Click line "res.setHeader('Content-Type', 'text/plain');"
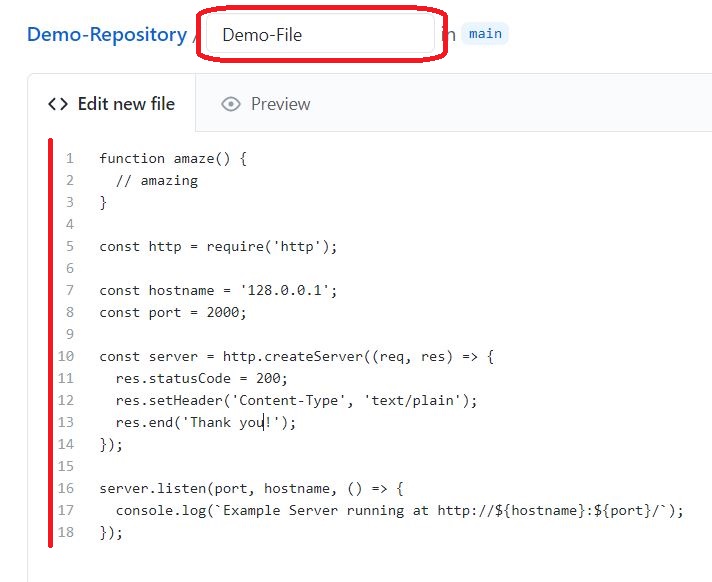The height and width of the screenshot is (582, 712). (297, 401)
